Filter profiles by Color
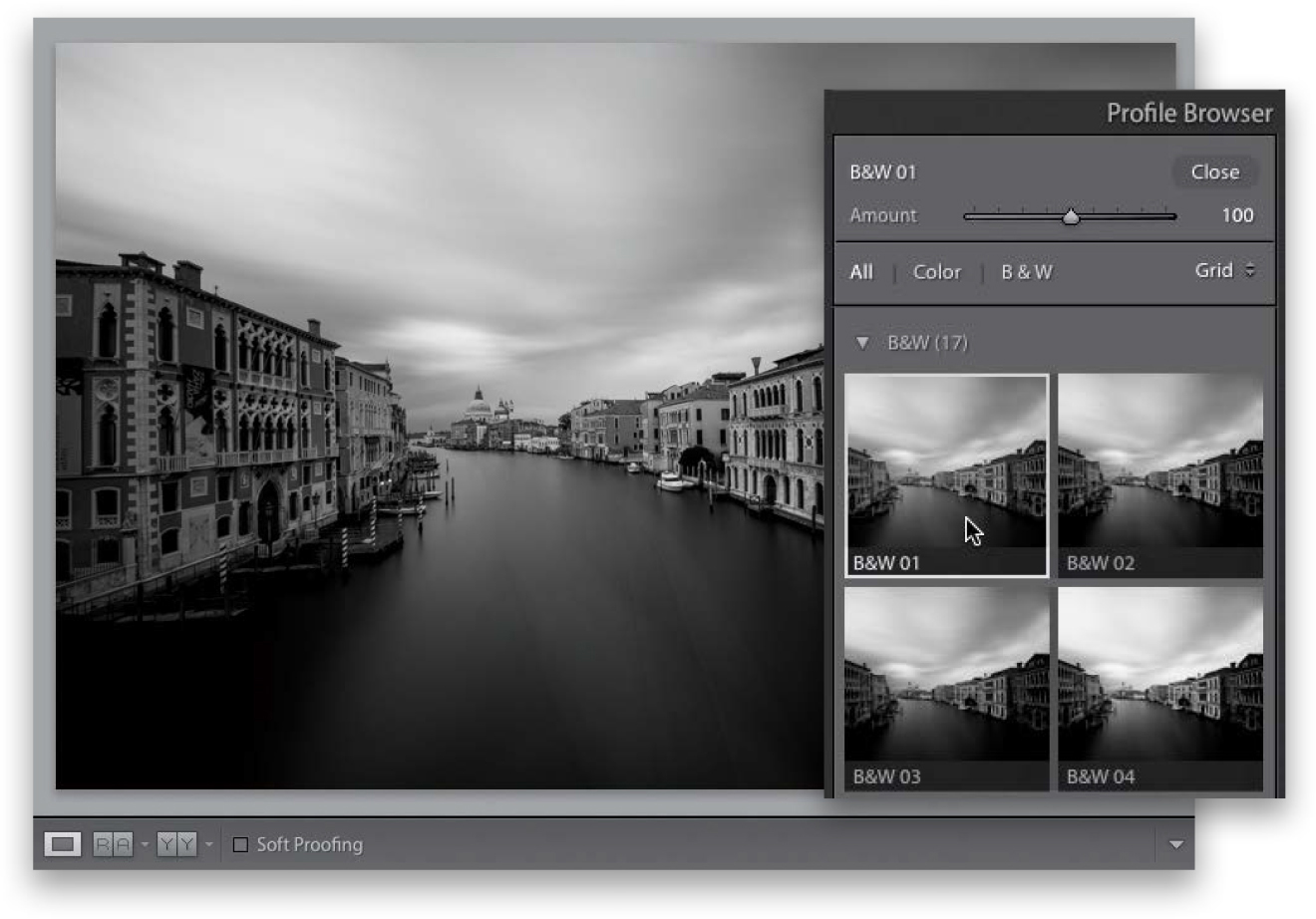The height and width of the screenshot is (919, 1316). pos(937,271)
